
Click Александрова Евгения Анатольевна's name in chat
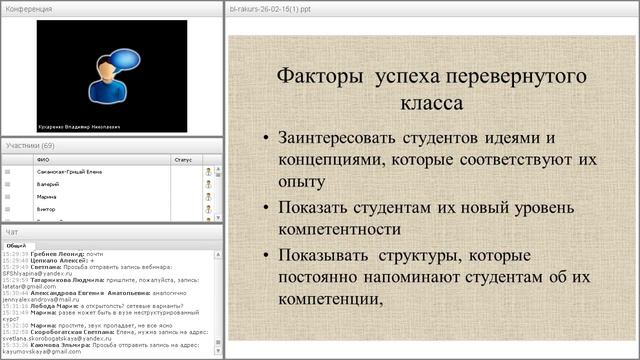(x=90, y=293)
